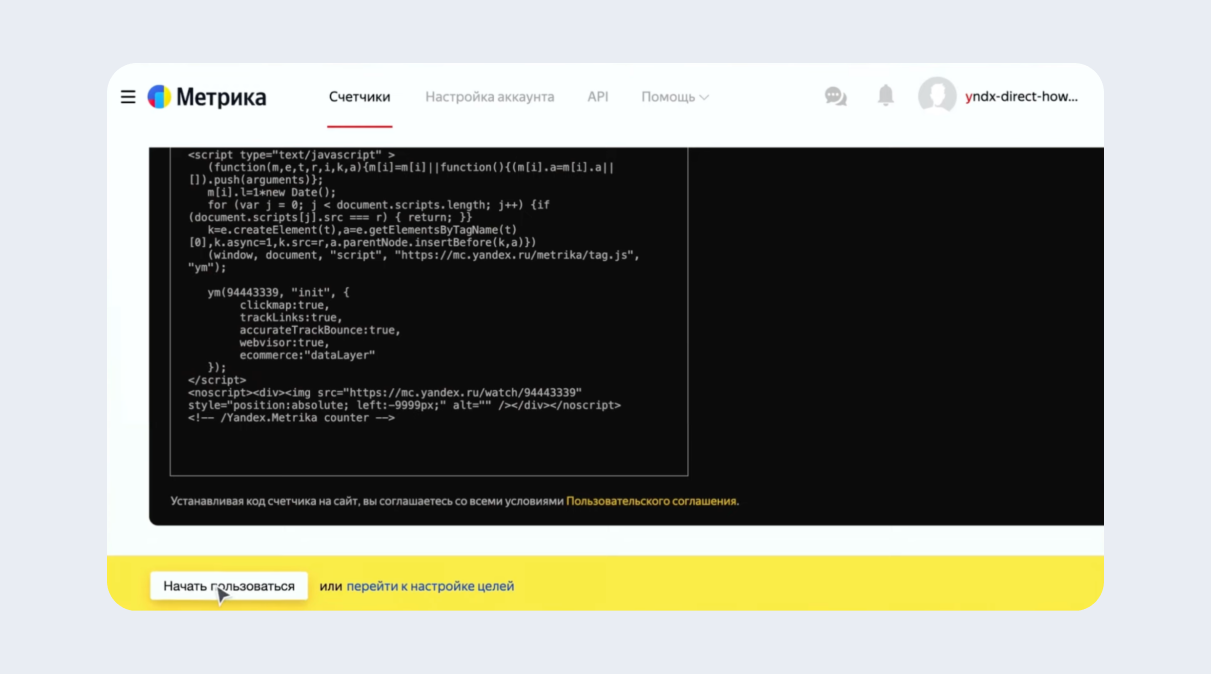Click the accurateTrackBounce:true code line
The image size is (1211, 674).
(320, 330)
